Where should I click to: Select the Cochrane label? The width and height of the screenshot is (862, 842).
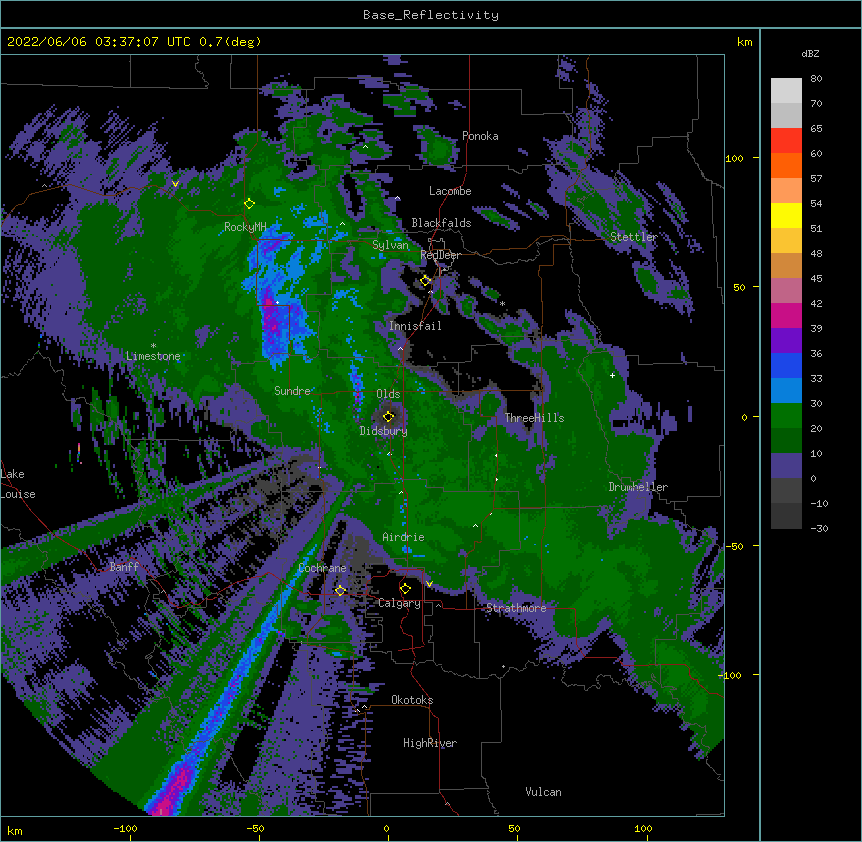pos(322,568)
